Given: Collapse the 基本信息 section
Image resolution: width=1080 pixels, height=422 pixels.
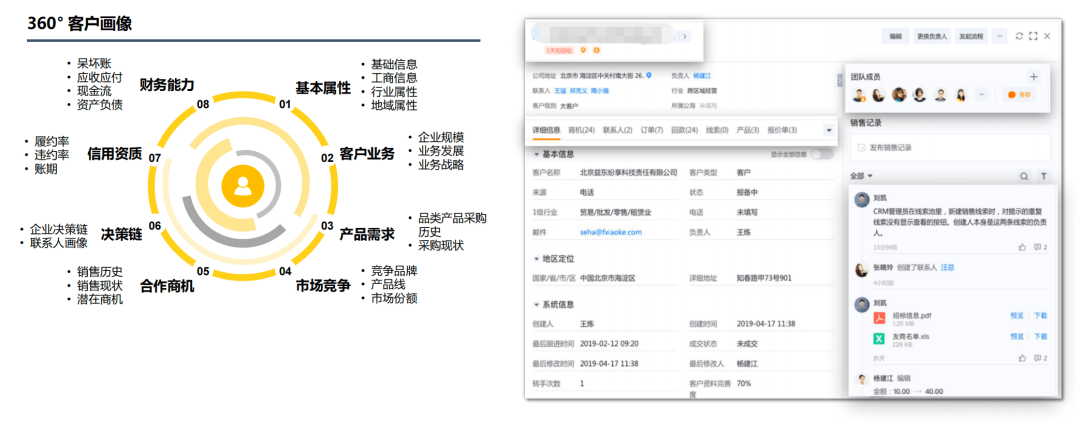Looking at the screenshot, I should 535,155.
